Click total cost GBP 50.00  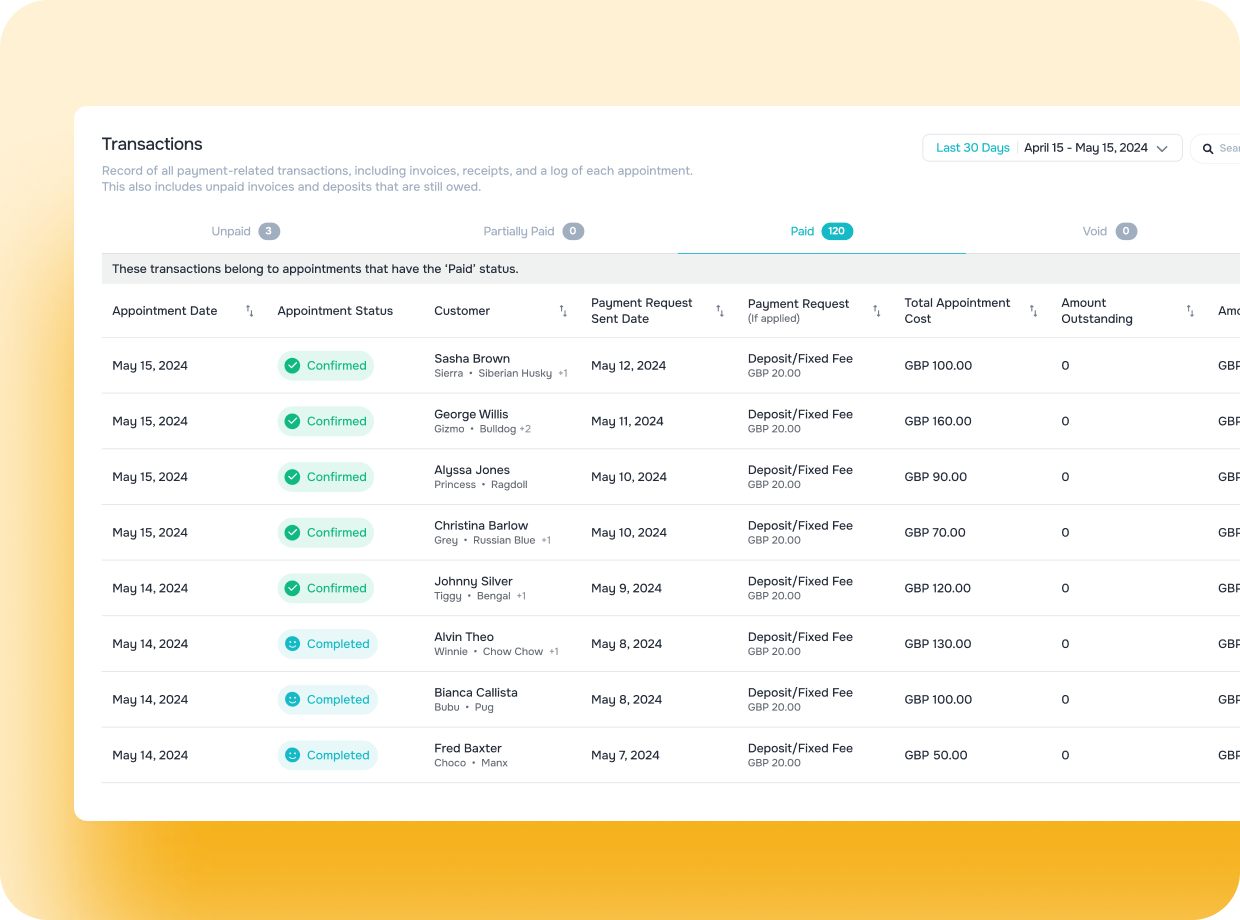(936, 756)
